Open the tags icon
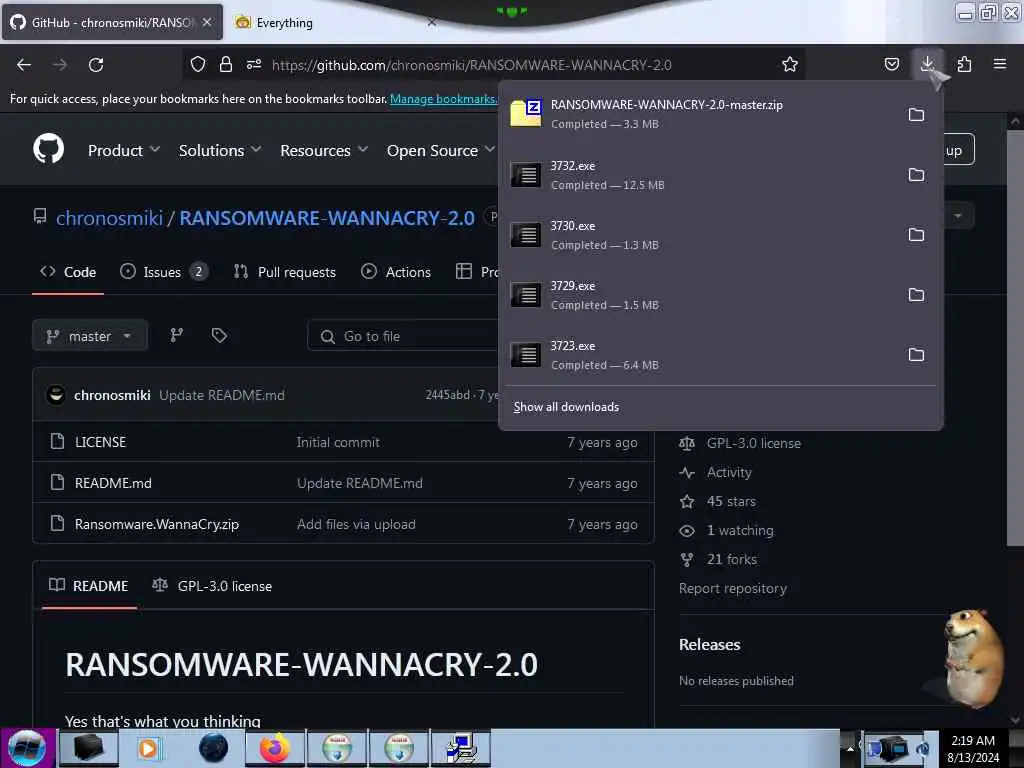 (x=219, y=336)
